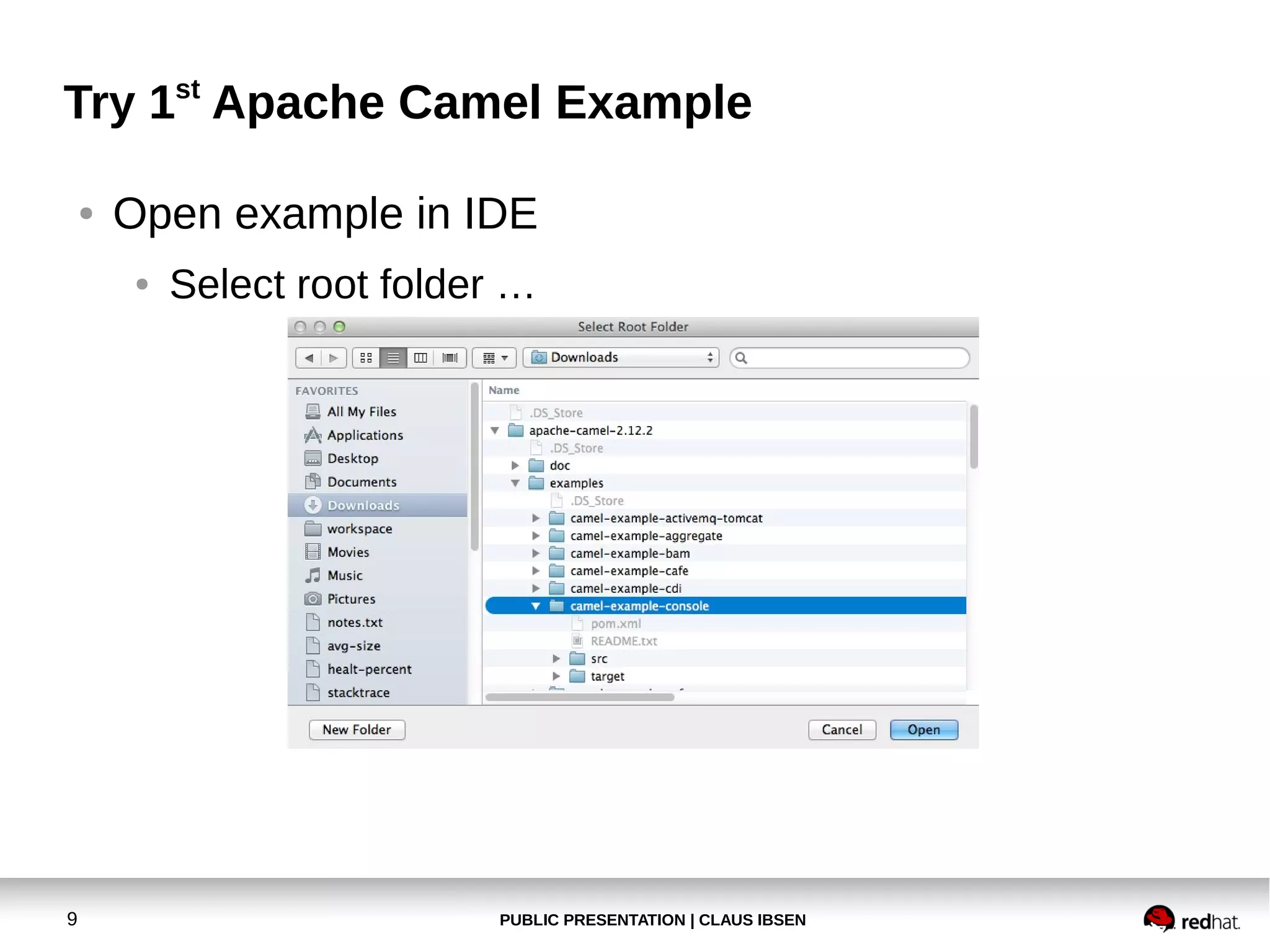The height and width of the screenshot is (952, 1270).
Task: Click the horizontal scrollbar in file list
Action: pos(580,697)
